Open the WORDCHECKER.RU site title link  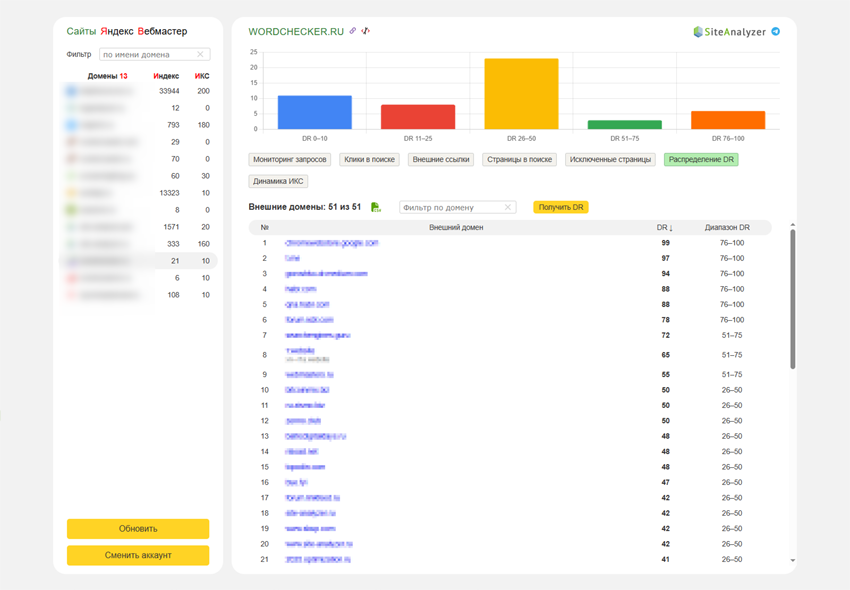coord(296,31)
